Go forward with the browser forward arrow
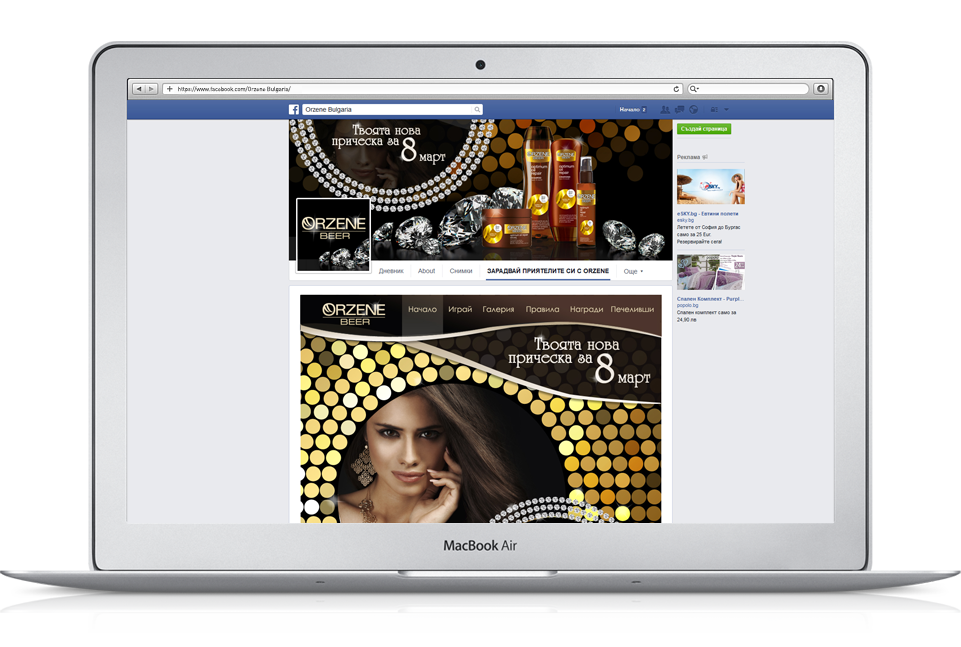The height and width of the screenshot is (647, 961). [151, 89]
